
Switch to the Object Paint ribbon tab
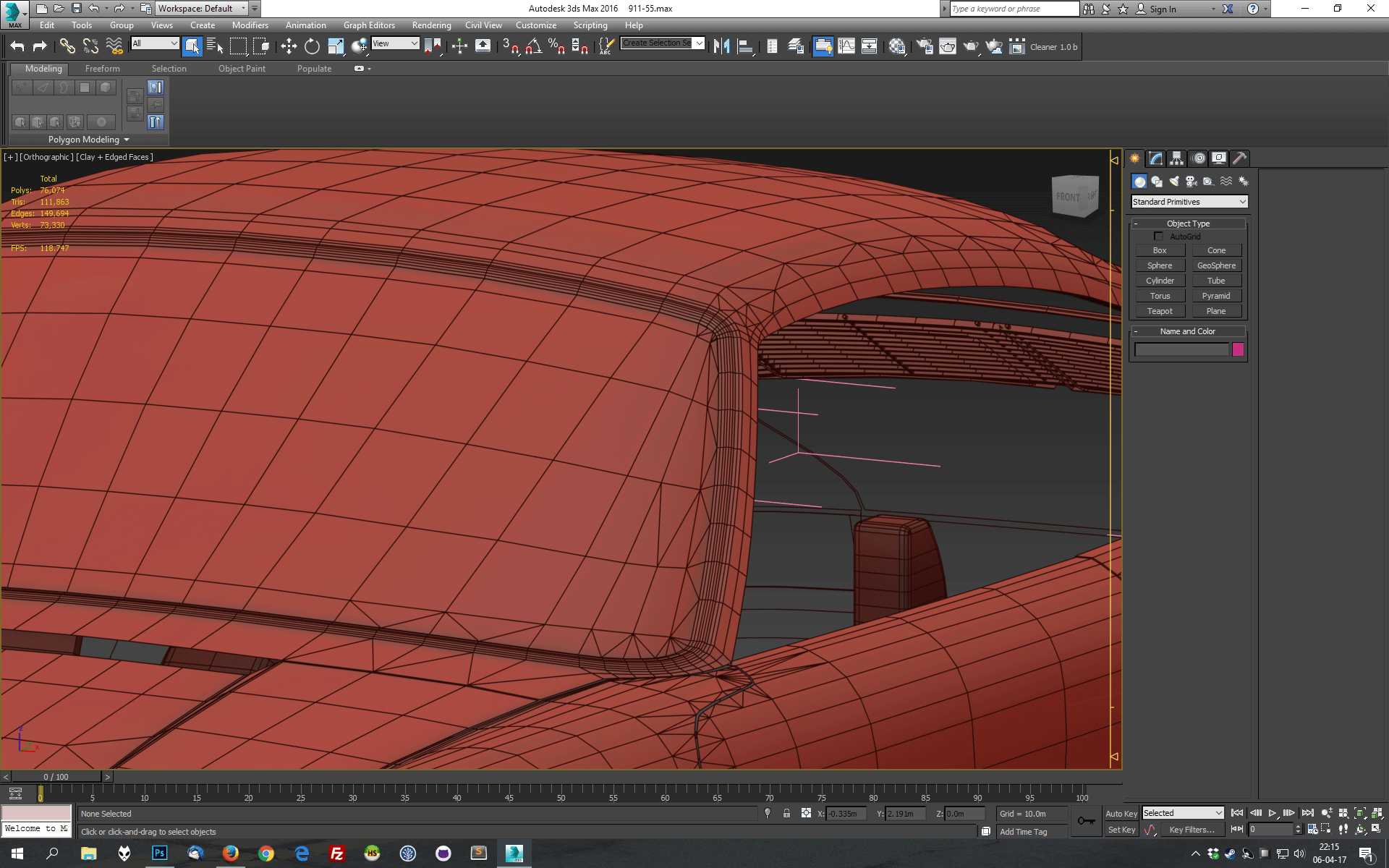(242, 69)
